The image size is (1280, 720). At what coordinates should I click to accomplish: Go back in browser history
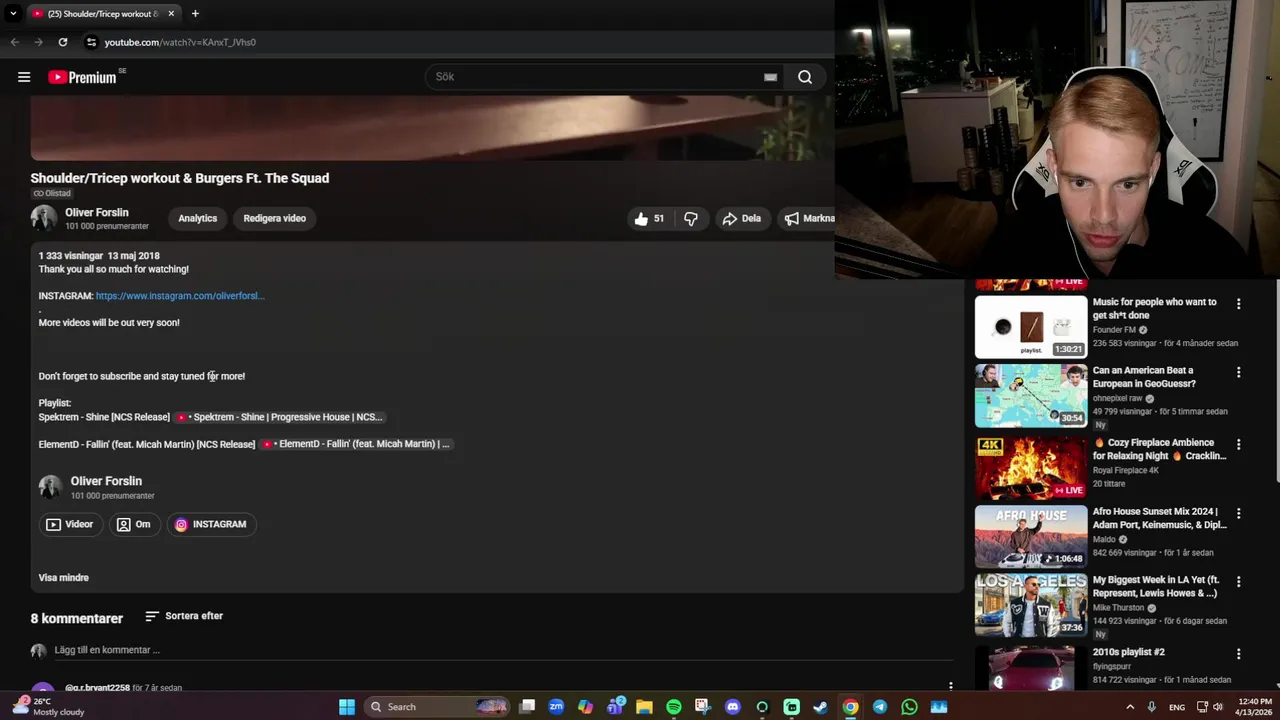(15, 42)
